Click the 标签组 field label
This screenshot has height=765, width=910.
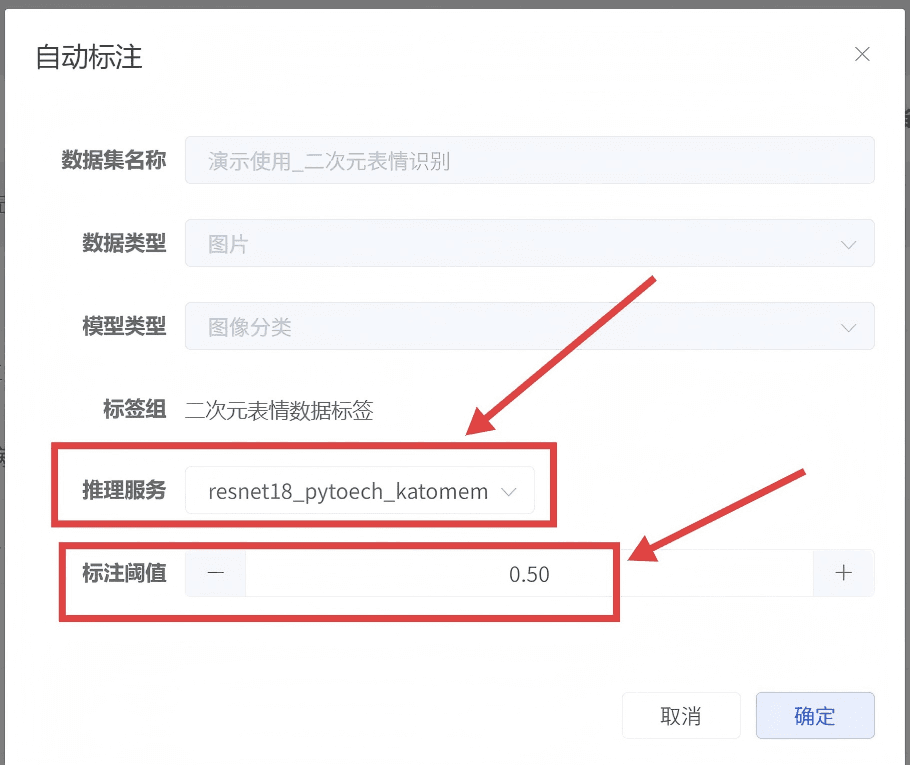[x=134, y=409]
